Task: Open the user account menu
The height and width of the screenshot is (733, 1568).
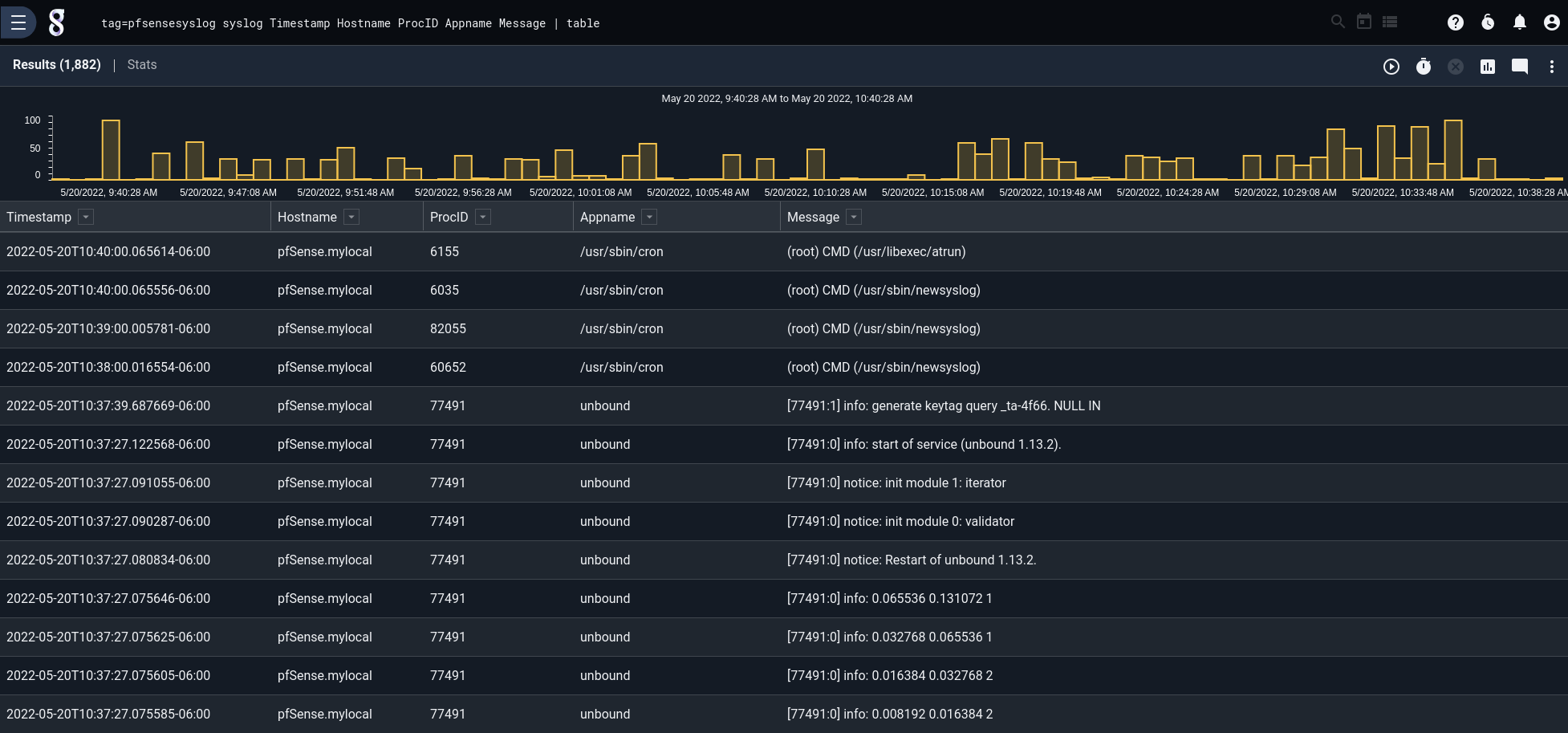Action: click(1552, 22)
